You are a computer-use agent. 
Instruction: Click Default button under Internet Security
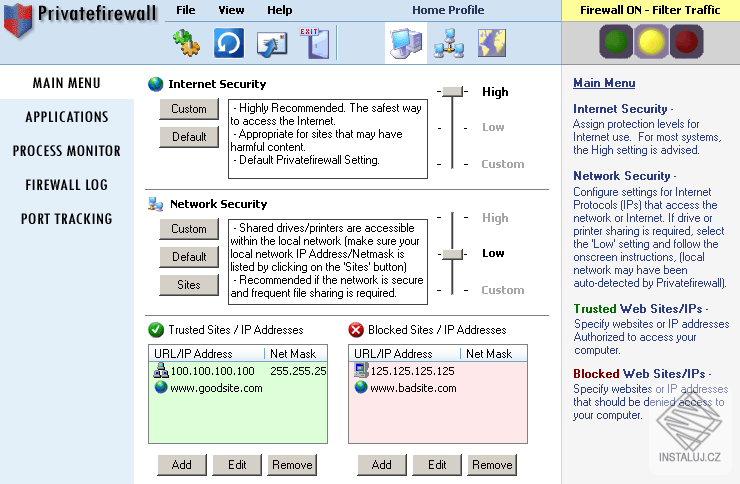click(x=189, y=137)
